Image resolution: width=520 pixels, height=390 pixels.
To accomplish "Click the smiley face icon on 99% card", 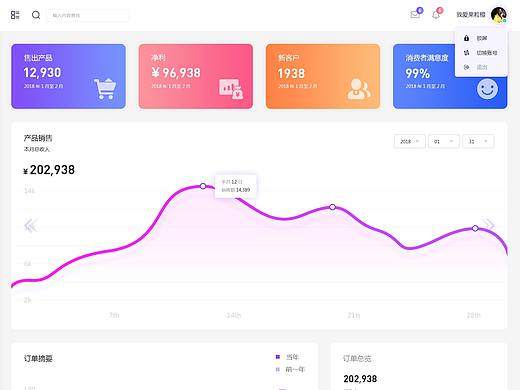I will coord(487,89).
